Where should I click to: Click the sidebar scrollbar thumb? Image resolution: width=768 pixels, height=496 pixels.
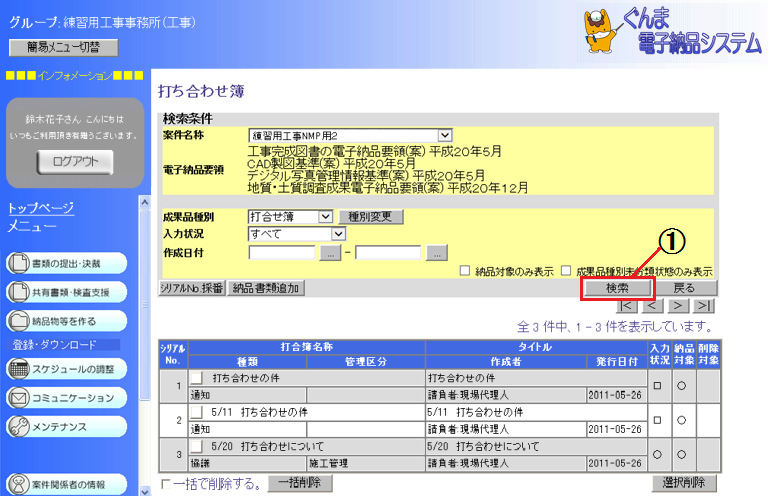144,305
